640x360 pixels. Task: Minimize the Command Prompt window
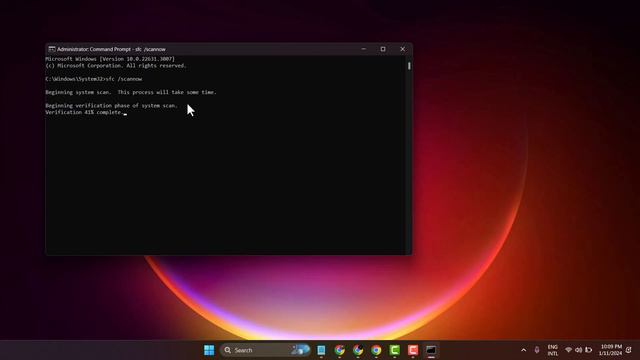pyautogui.click(x=364, y=49)
